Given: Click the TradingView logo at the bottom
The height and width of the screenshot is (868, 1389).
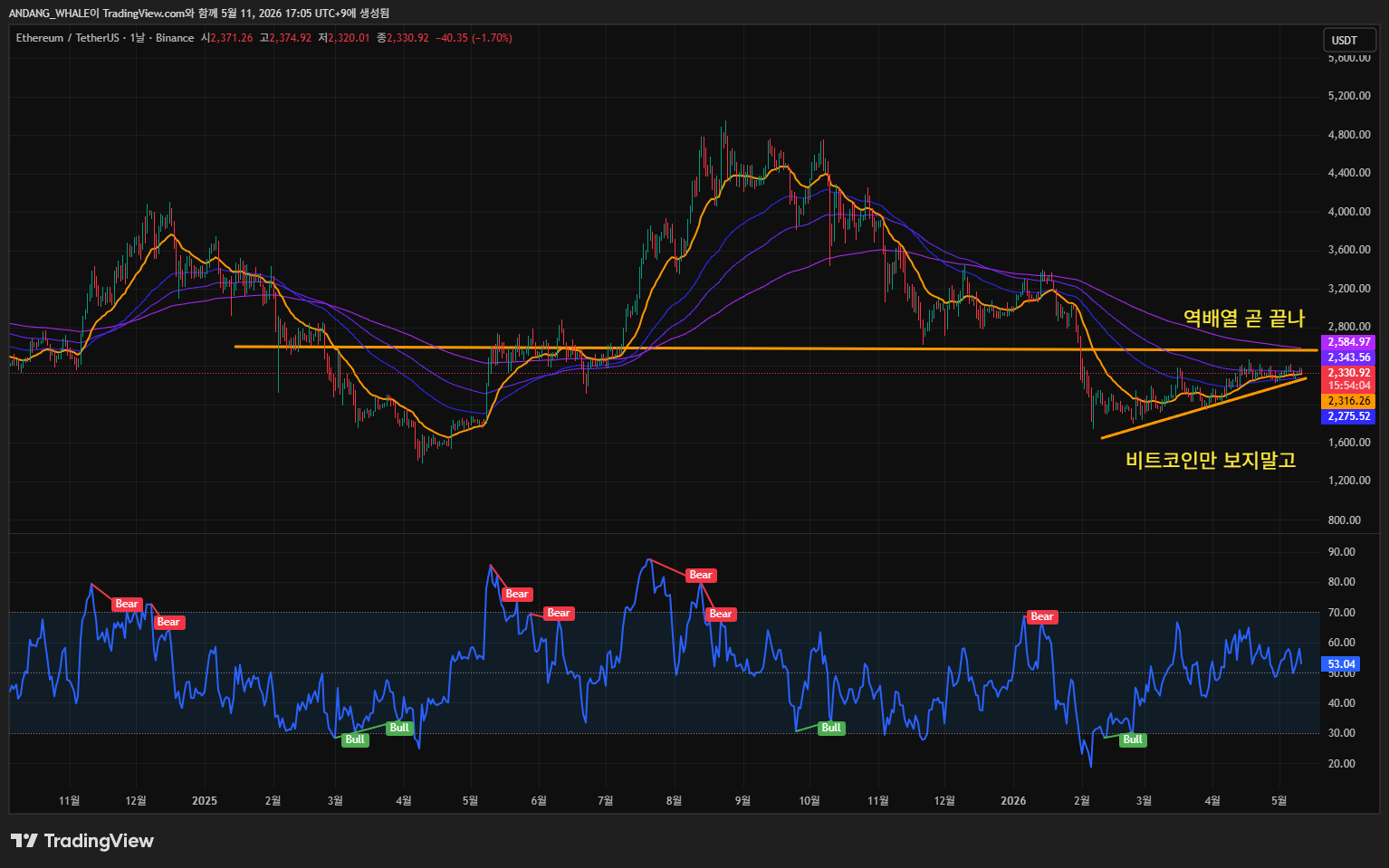Looking at the screenshot, I should 82,841.
